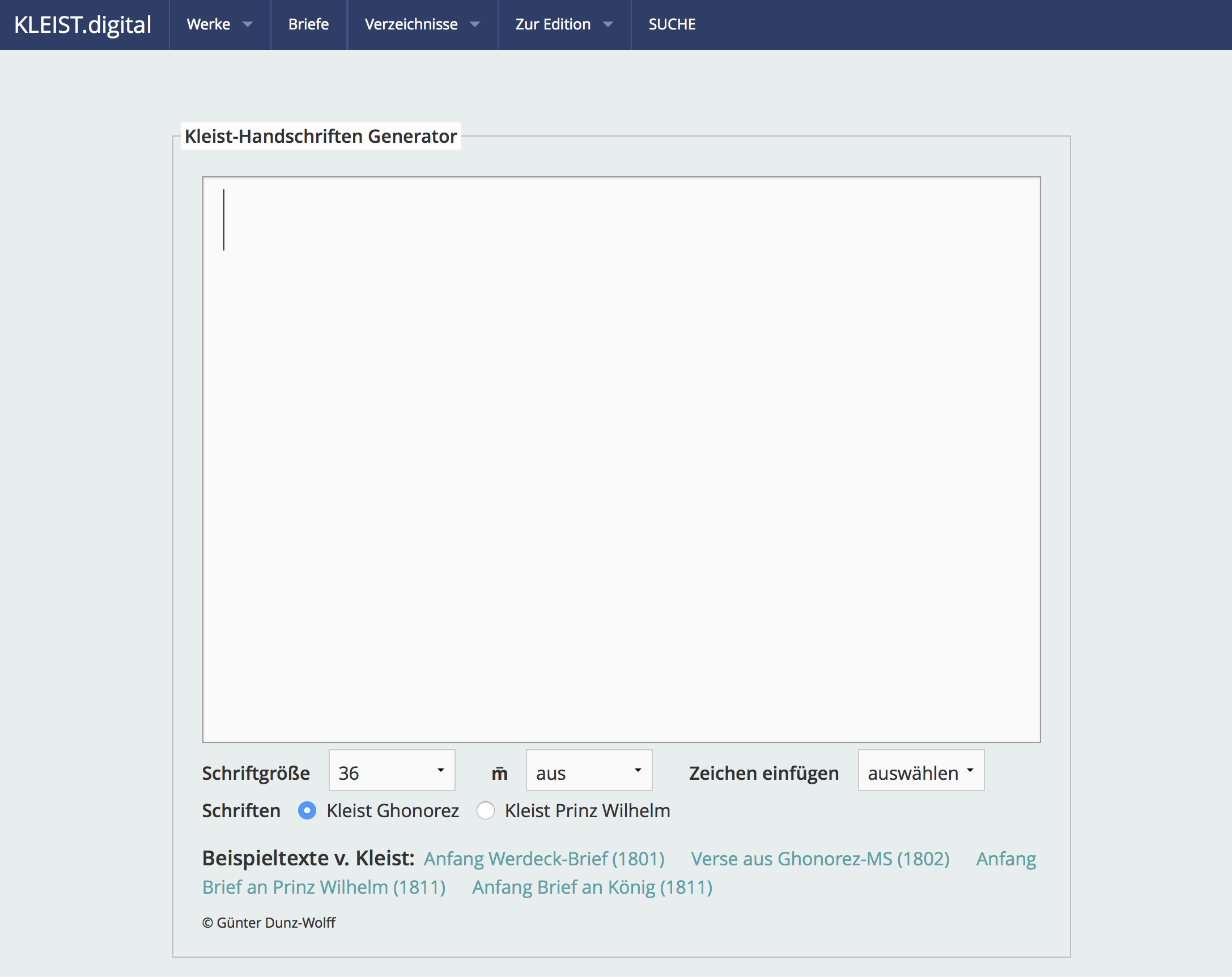1232x977 pixels.
Task: Load Verse aus Ghonorez-MS (1802) sample
Action: [x=820, y=859]
